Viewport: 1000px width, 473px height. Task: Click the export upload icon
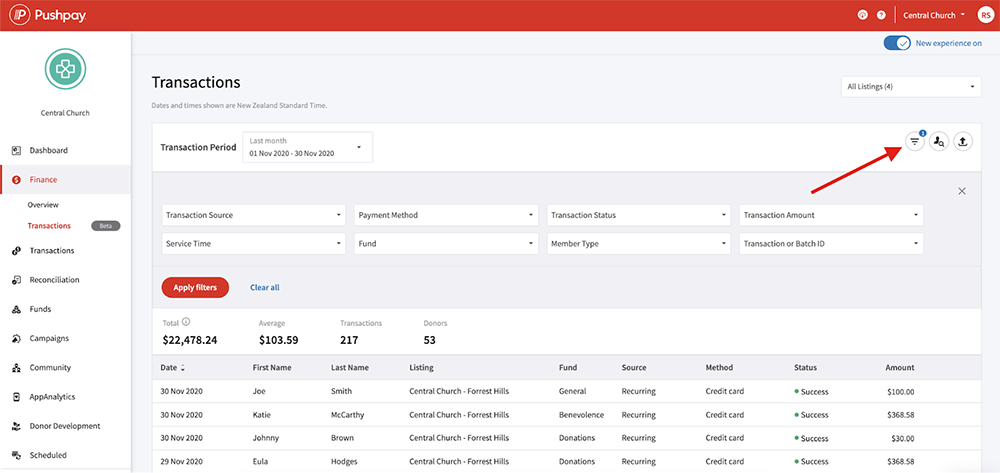[x=962, y=142]
